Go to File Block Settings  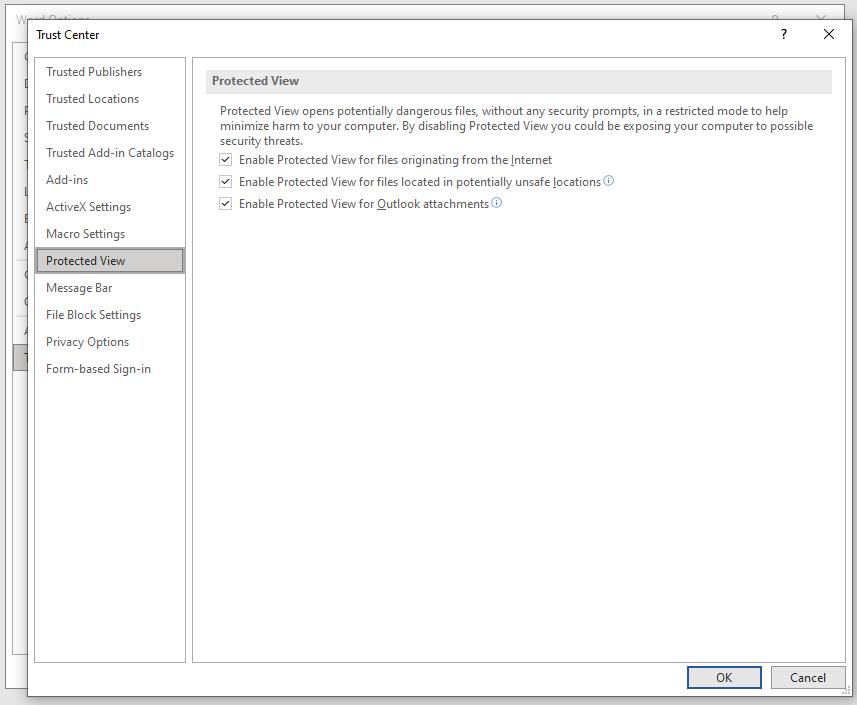[93, 315]
